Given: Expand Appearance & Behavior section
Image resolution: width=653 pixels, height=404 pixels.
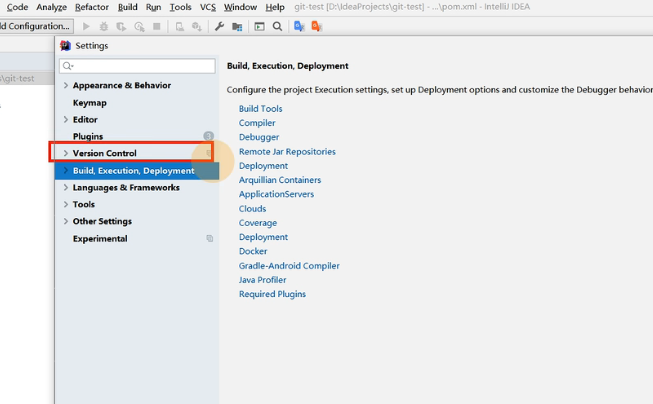Looking at the screenshot, I should pyautogui.click(x=66, y=85).
